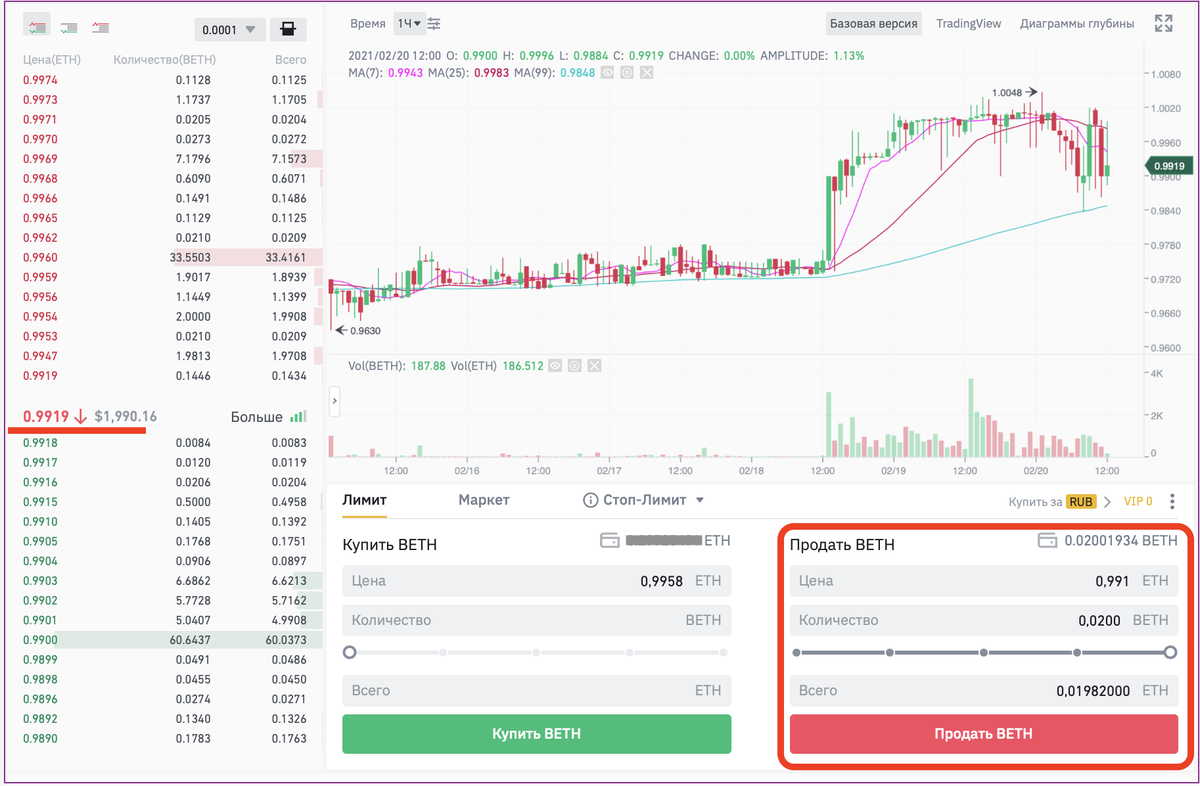Click the $1,990.16 USD price value

pos(126,416)
